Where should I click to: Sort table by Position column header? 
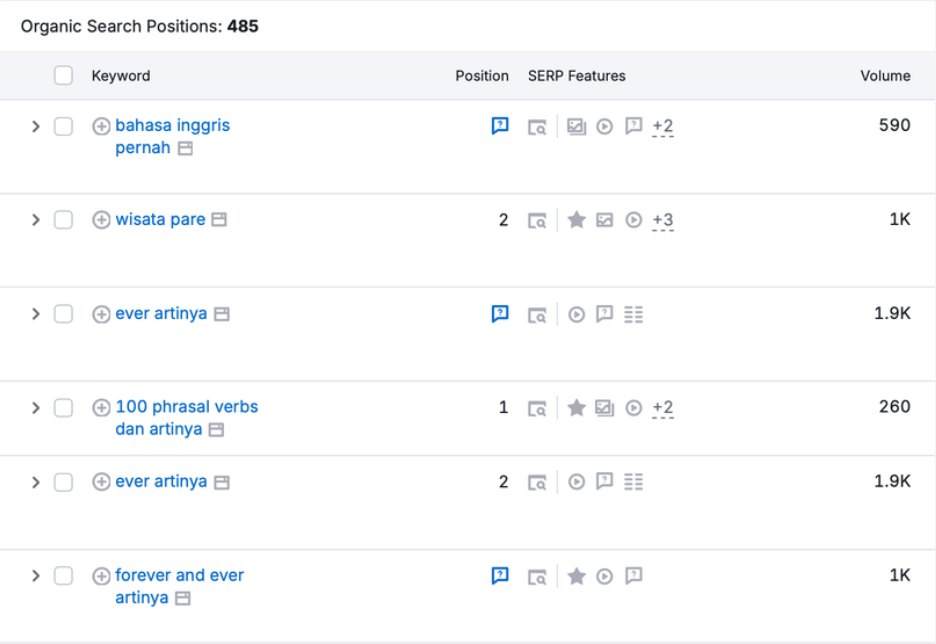482,76
